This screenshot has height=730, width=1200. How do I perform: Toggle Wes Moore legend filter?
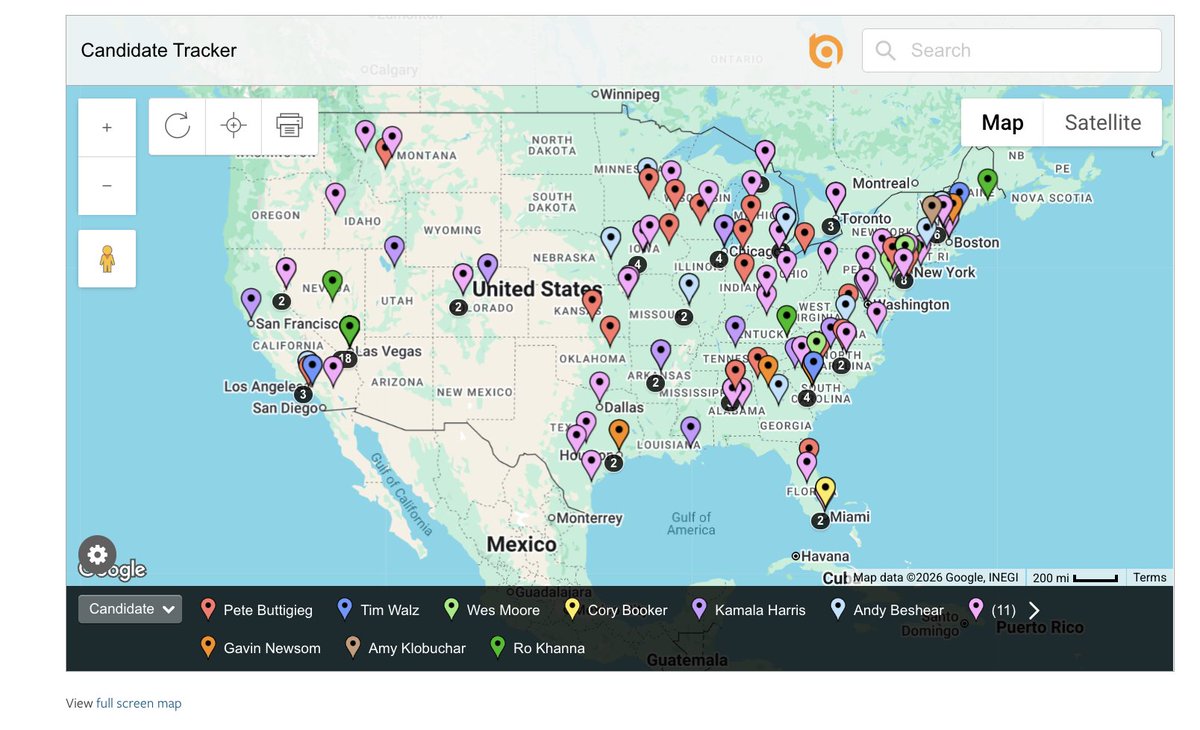tap(491, 610)
